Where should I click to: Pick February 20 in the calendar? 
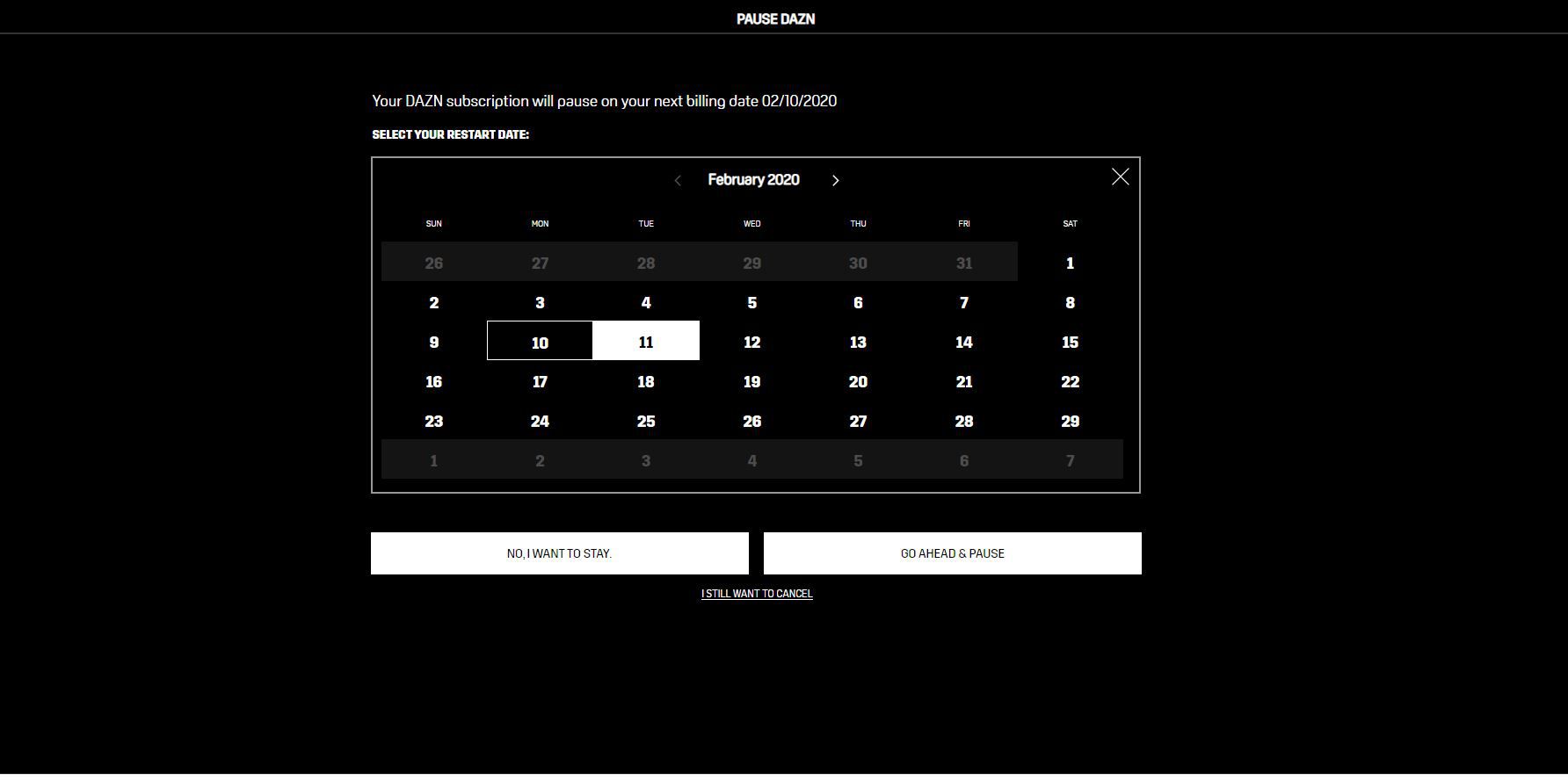pyautogui.click(x=858, y=380)
